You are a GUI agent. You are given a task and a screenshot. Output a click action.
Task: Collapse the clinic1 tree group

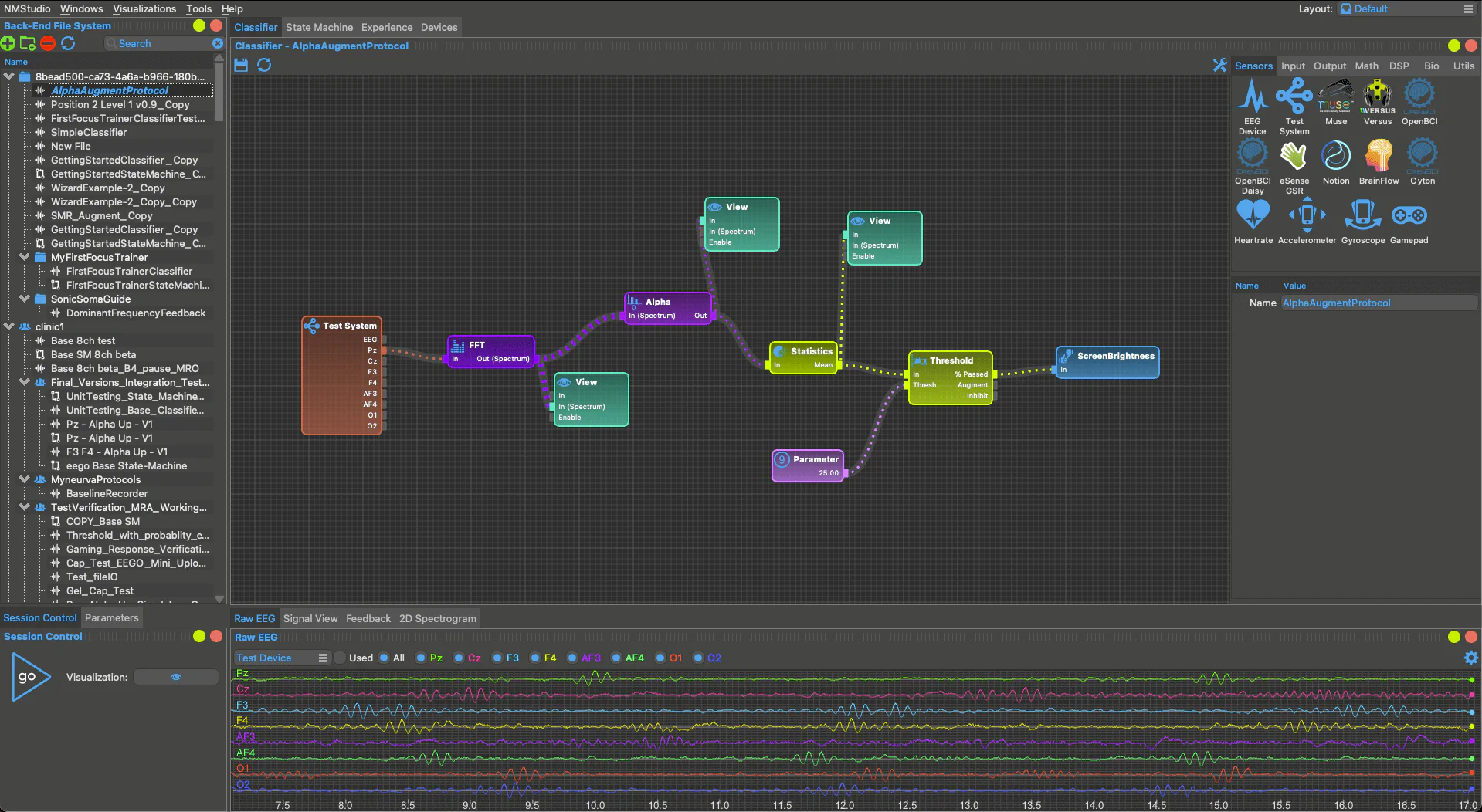9,326
